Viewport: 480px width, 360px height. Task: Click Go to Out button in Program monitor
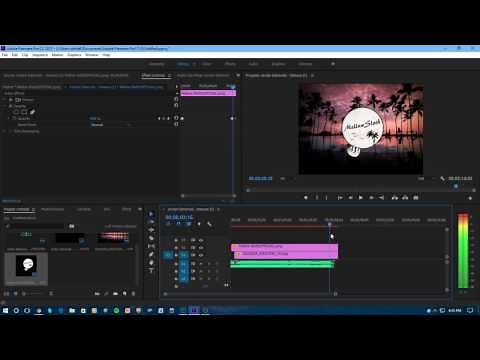pos(382,198)
